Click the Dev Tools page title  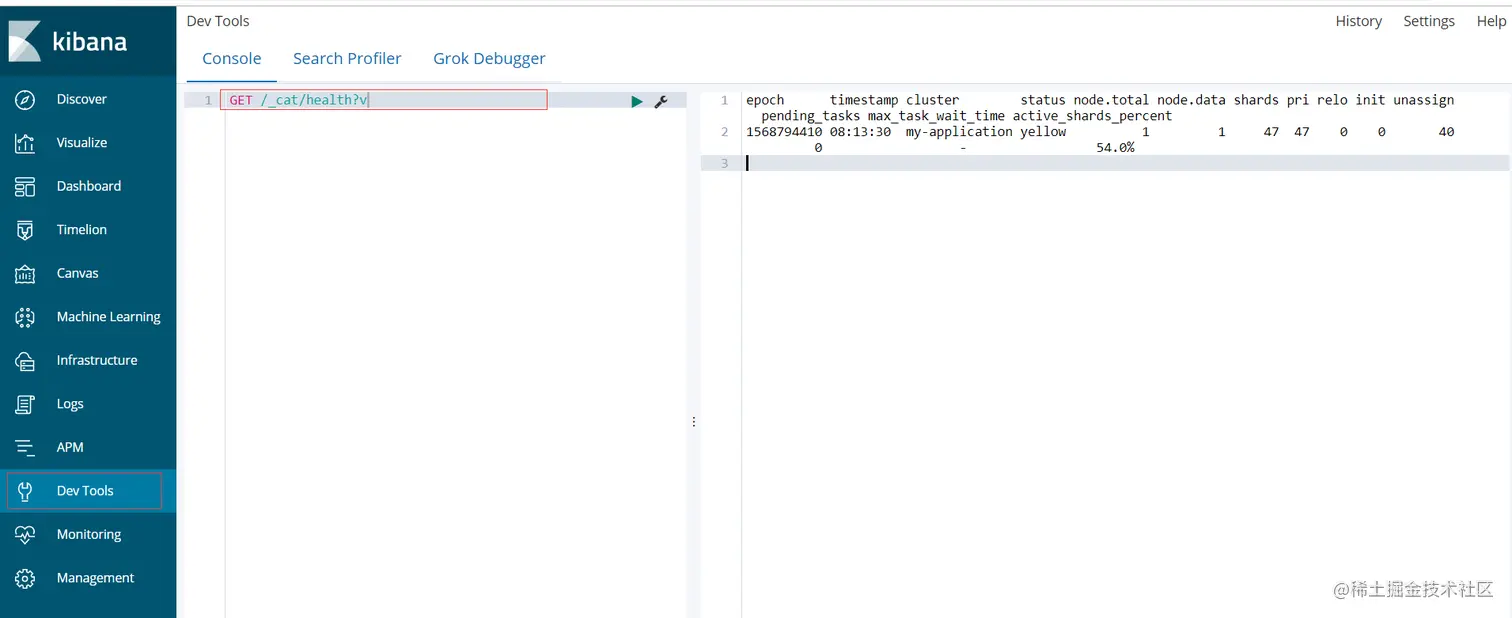tap(218, 21)
